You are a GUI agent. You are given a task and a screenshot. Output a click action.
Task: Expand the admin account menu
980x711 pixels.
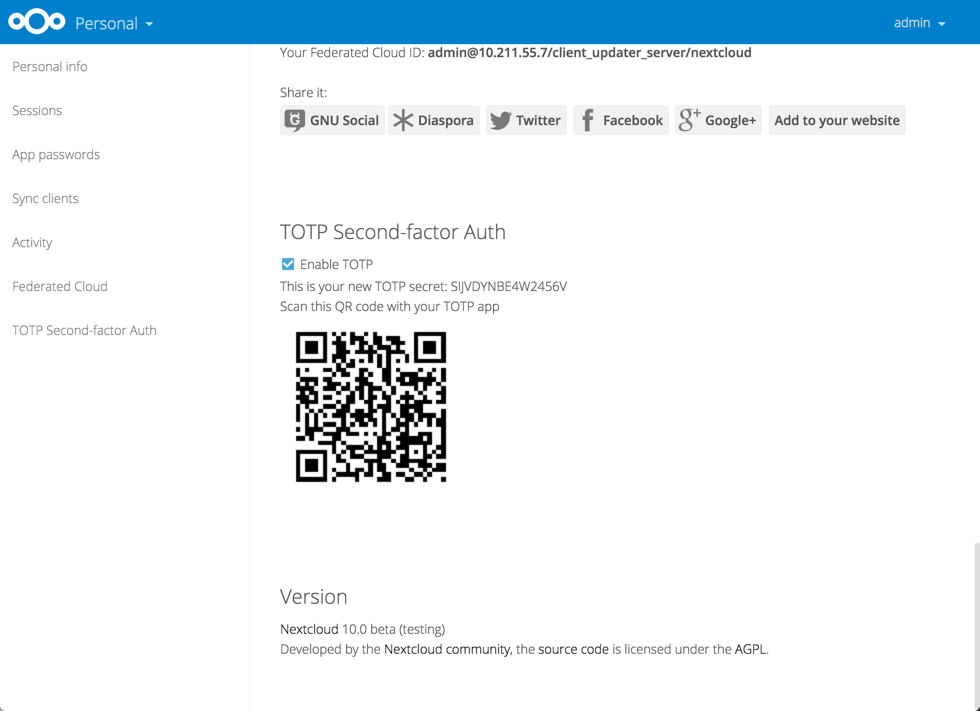pos(917,21)
